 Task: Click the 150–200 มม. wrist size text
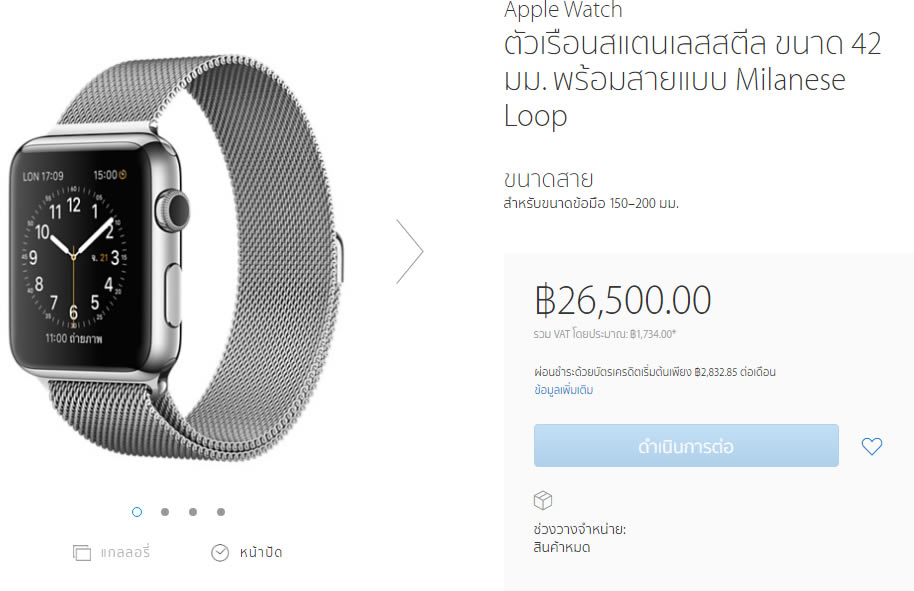pos(644,203)
